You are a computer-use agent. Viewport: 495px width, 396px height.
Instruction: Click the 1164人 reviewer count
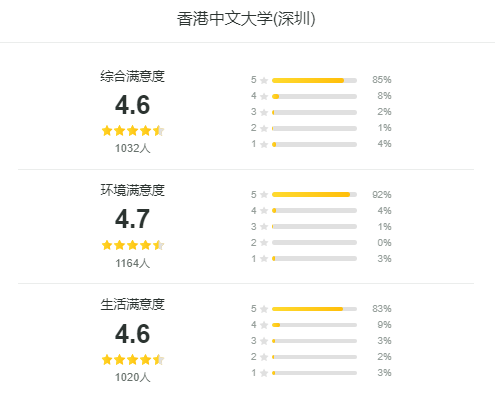click(x=133, y=263)
